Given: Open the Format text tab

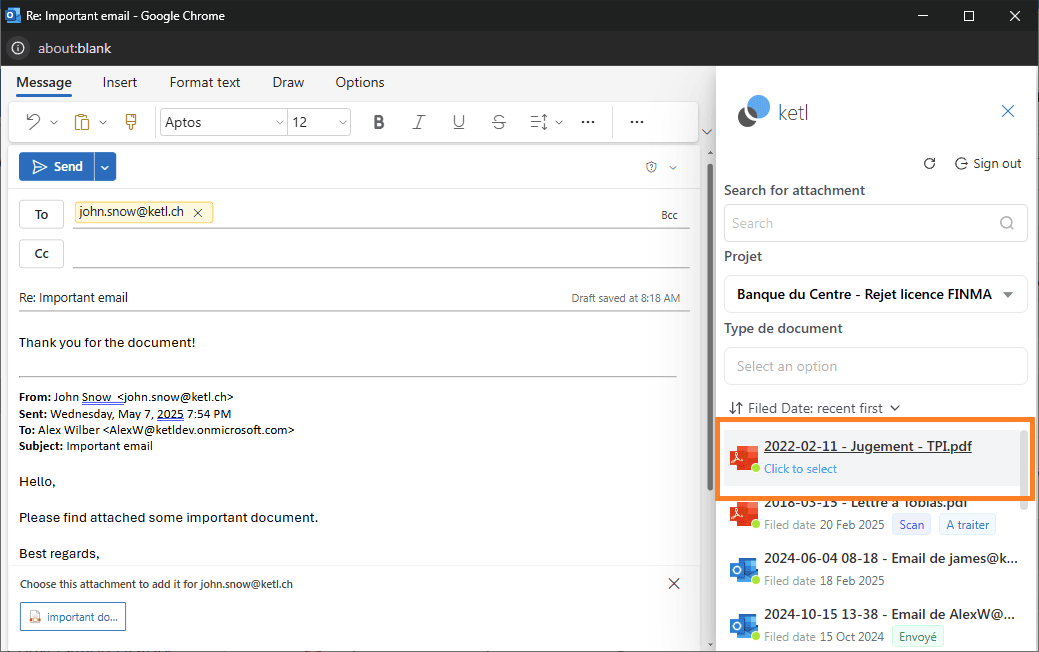Looking at the screenshot, I should (x=205, y=82).
